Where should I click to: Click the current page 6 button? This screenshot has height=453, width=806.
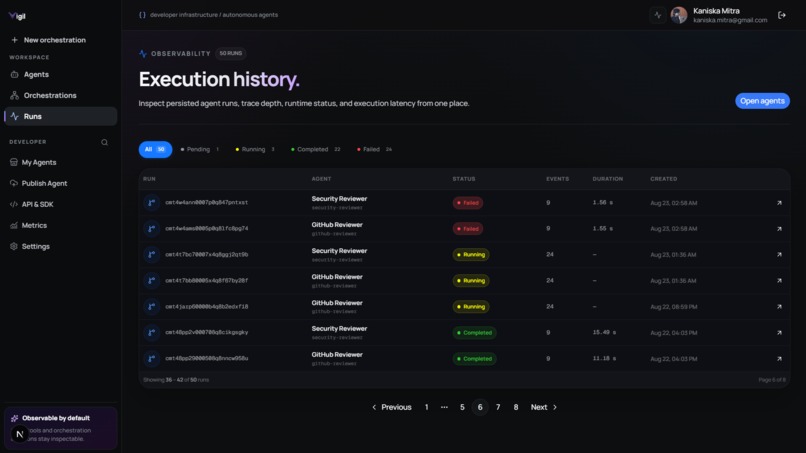pos(480,407)
